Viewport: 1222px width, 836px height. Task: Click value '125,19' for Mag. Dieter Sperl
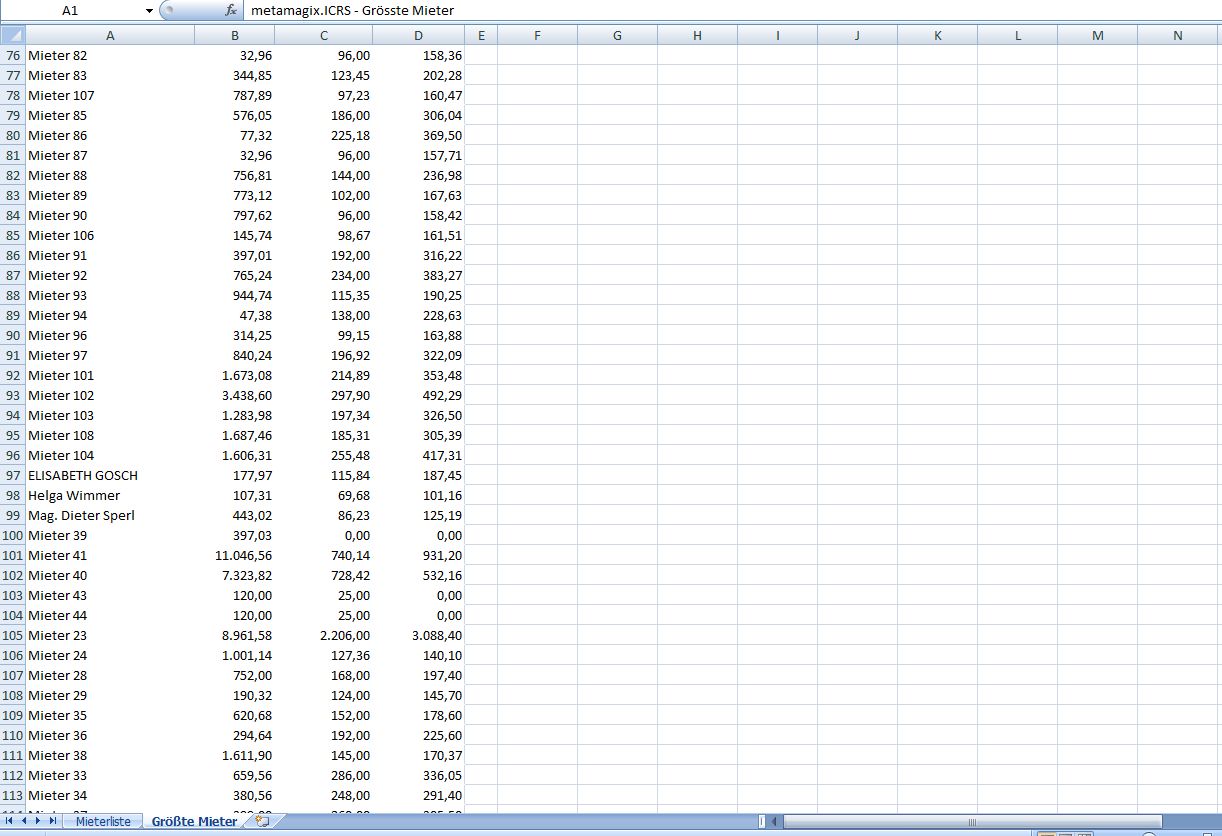[443, 515]
